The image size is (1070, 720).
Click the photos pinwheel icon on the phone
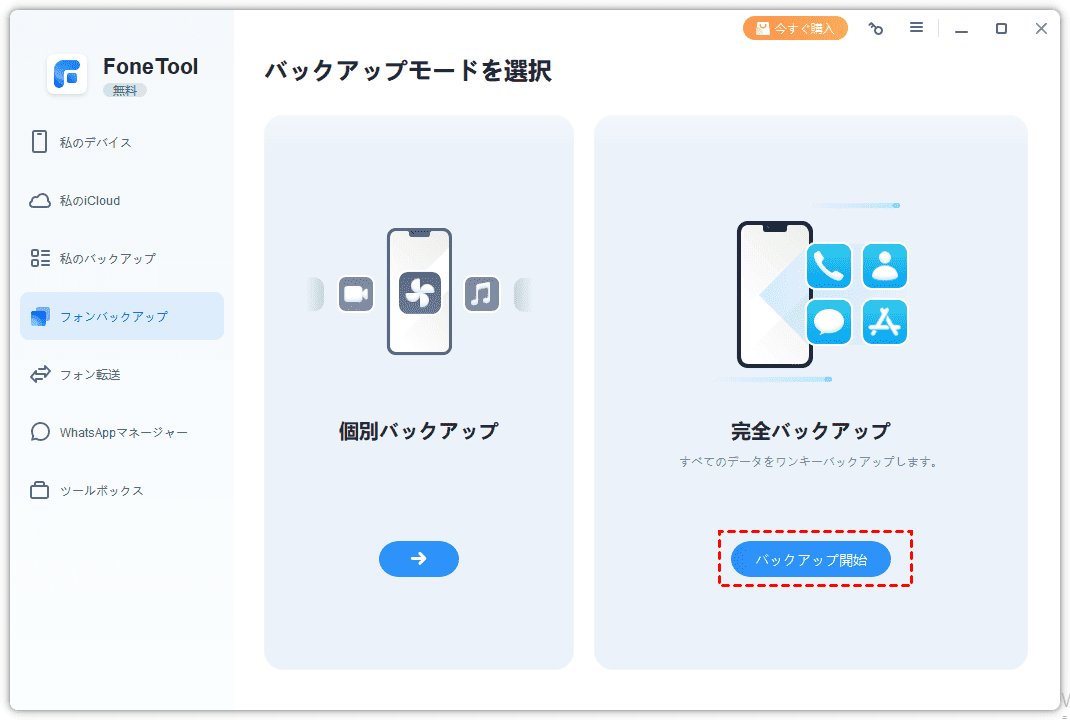(x=420, y=293)
